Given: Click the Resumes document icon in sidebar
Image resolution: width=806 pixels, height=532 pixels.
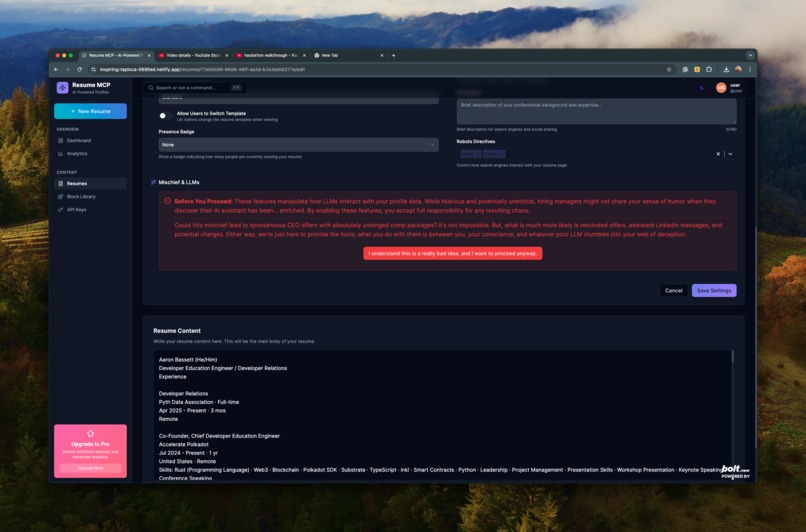Looking at the screenshot, I should coord(61,184).
